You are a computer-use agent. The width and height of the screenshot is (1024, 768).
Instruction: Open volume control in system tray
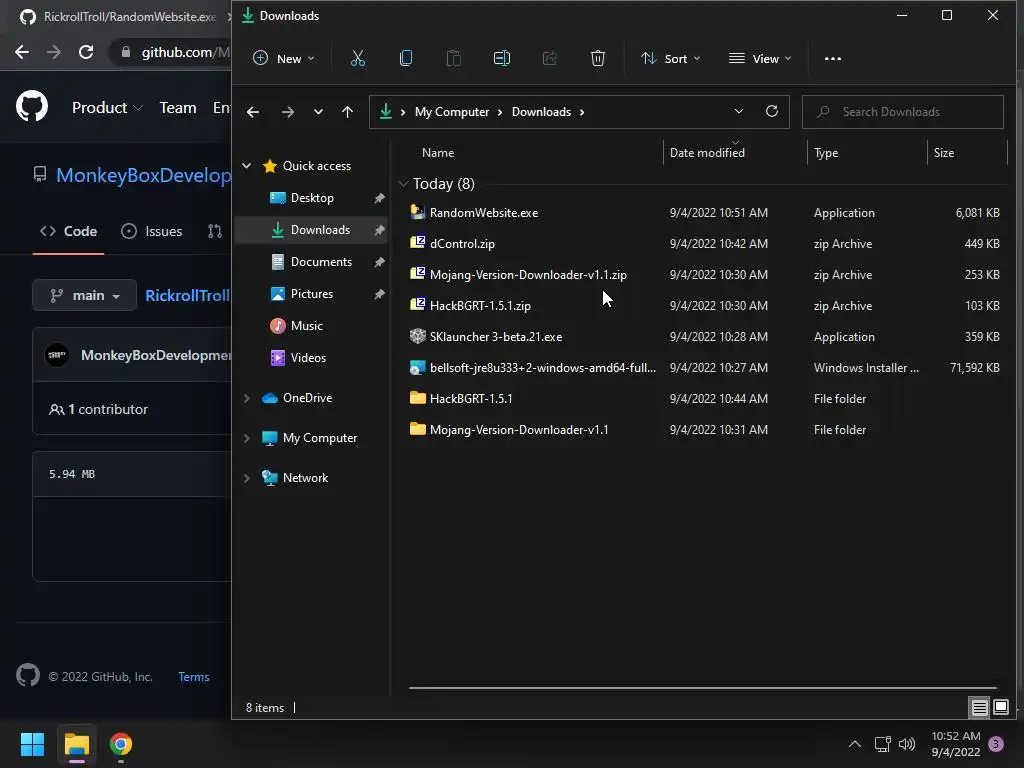907,744
